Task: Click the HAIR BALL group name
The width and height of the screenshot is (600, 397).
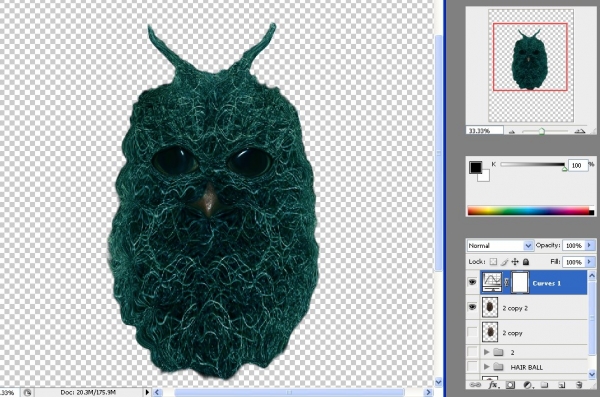Action: [x=527, y=367]
